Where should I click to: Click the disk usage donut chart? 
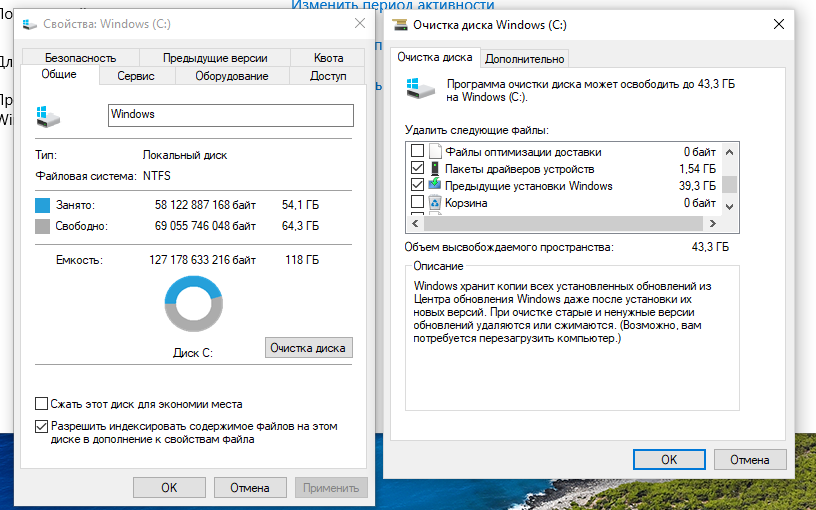[x=194, y=304]
